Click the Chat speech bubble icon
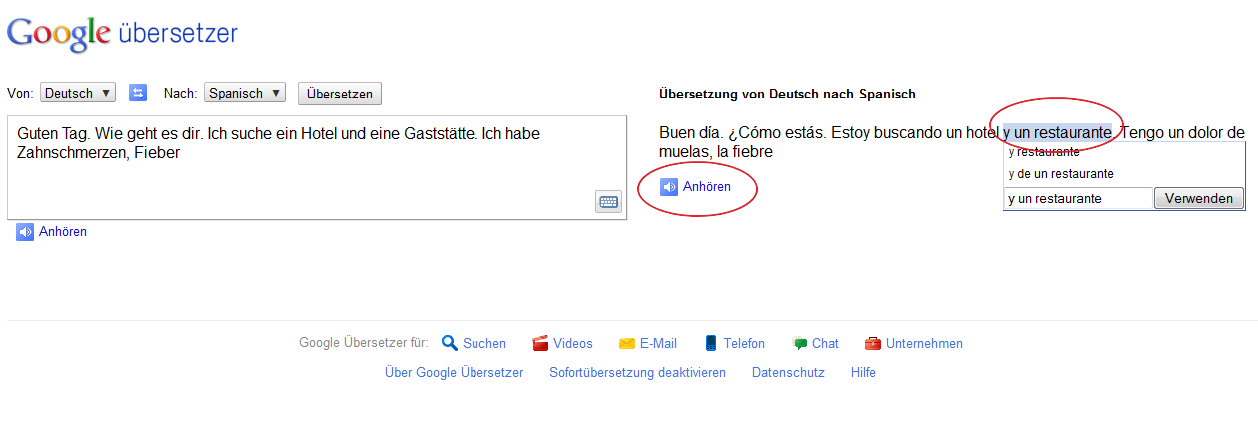Viewport: 1258px width, 446px height. (x=800, y=343)
